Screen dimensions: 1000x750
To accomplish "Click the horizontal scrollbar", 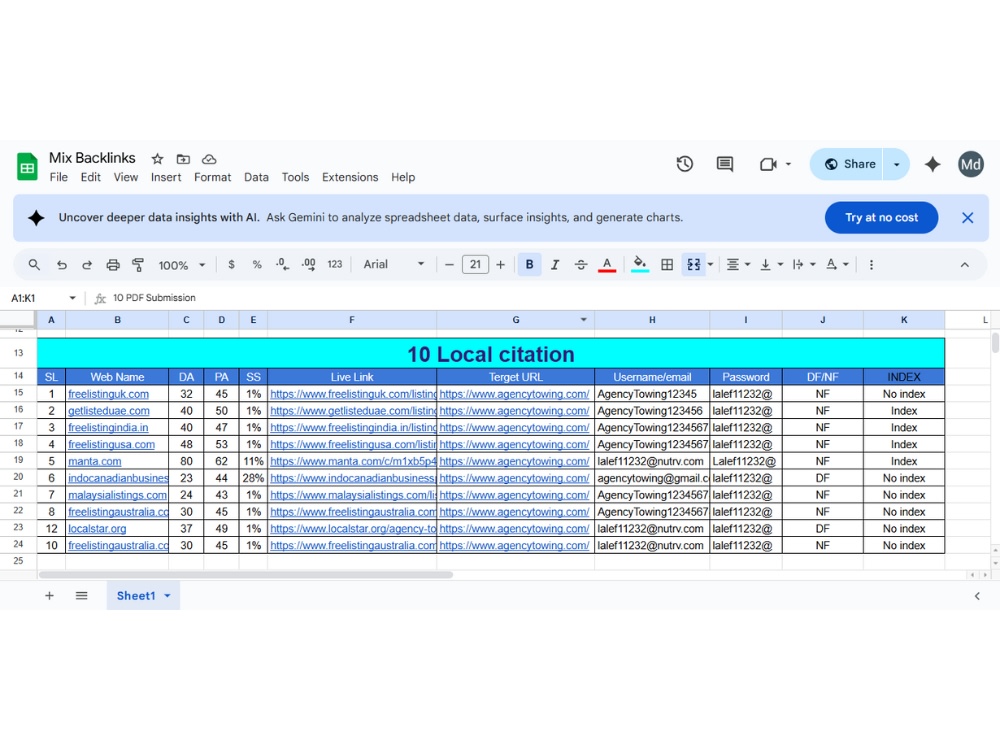I will click(x=246, y=575).
